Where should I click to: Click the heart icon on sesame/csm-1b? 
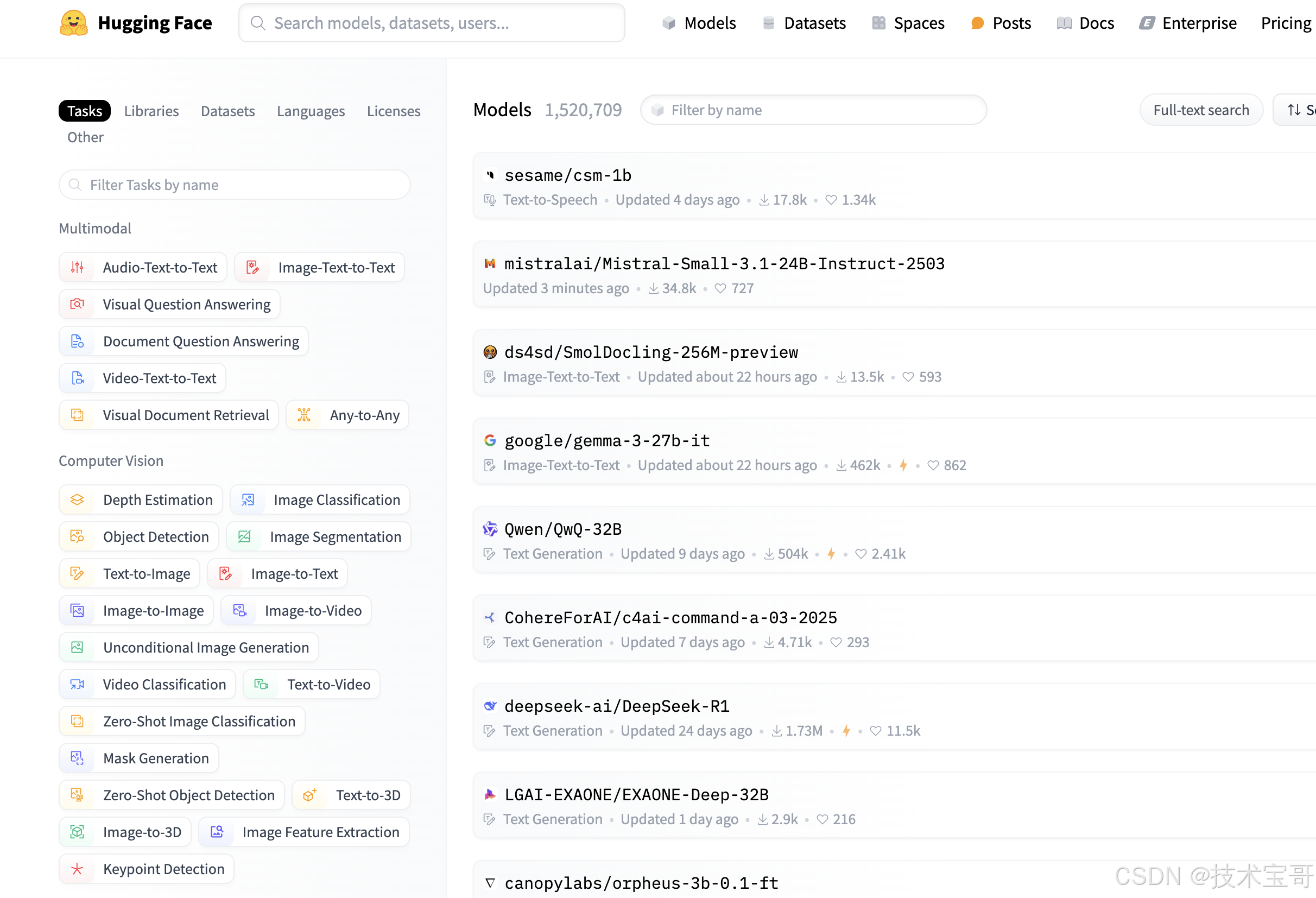point(831,200)
